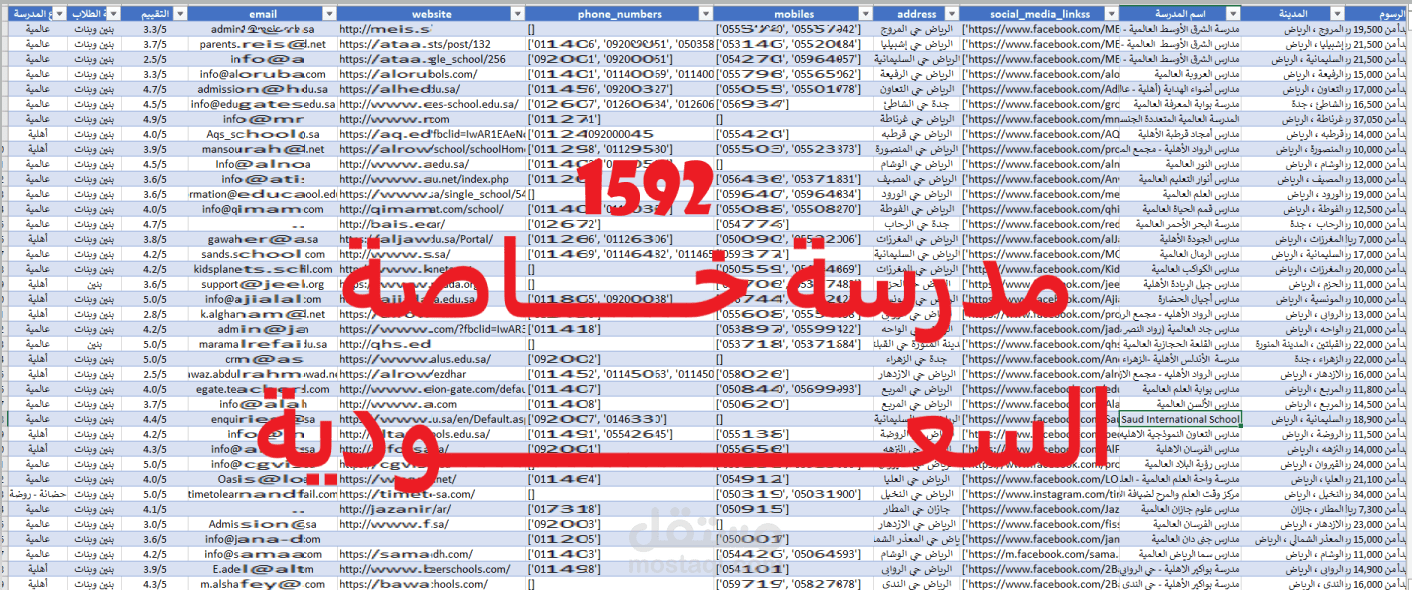Viewport: 1412px width, 590px height.
Task: Select the address cell الرياض حي غرناطة
Action: pos(915,118)
